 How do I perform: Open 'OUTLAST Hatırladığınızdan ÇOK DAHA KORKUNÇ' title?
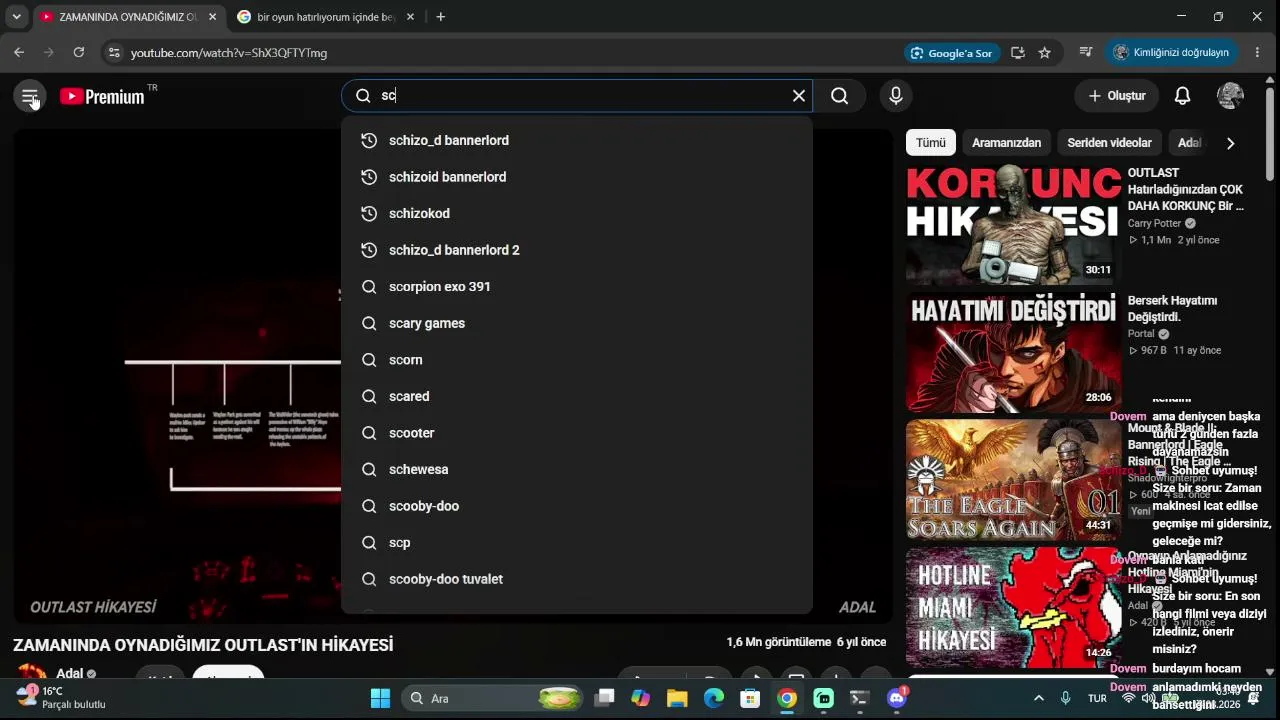1186,190
